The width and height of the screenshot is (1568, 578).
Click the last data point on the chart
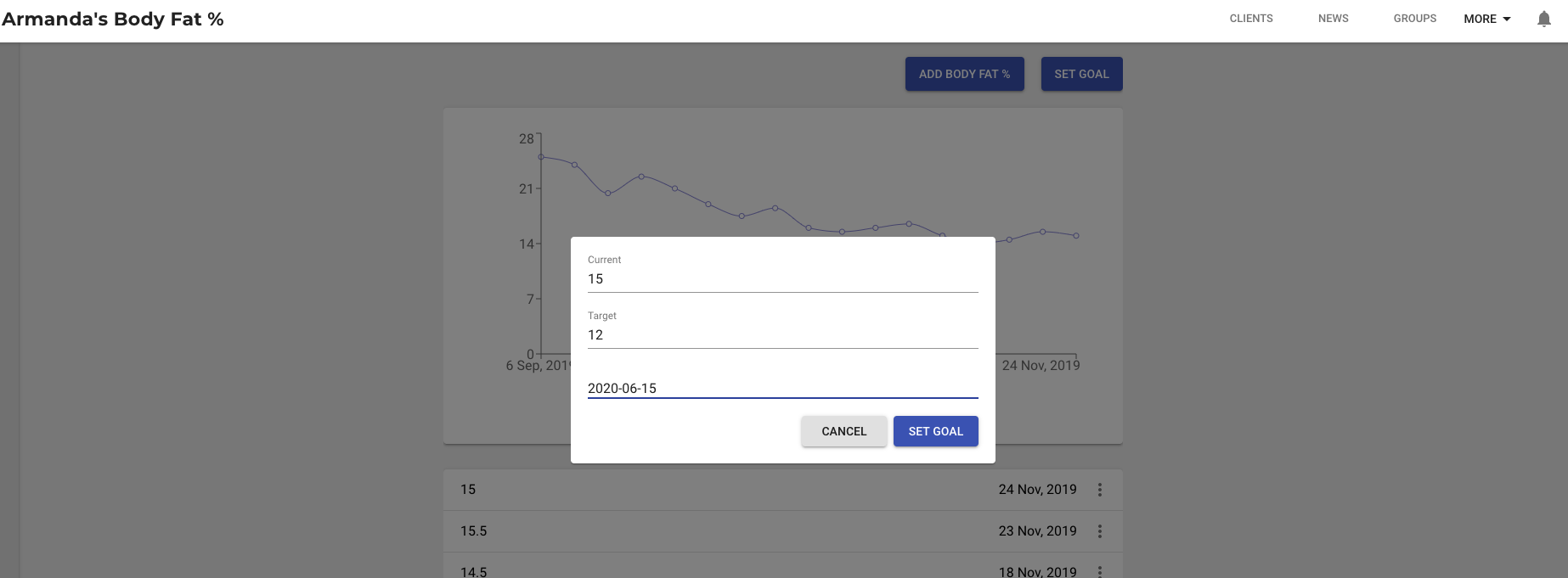[1076, 236]
